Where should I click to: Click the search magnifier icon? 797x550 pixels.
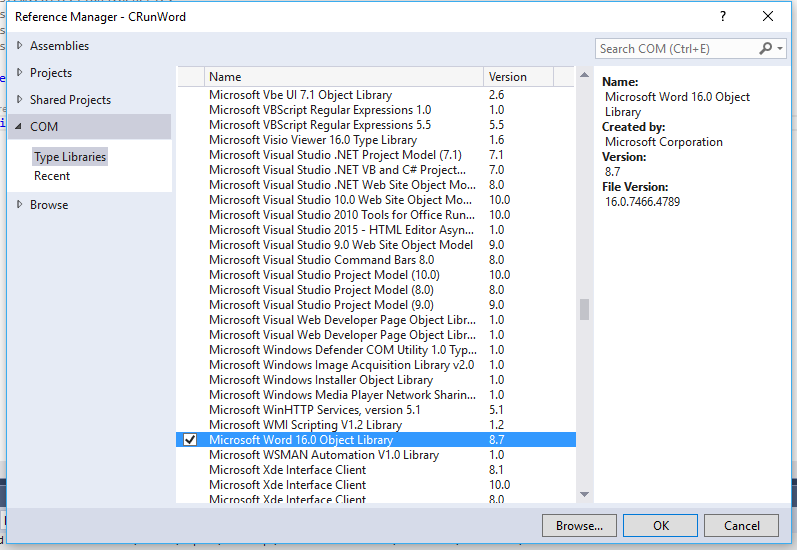[x=765, y=48]
